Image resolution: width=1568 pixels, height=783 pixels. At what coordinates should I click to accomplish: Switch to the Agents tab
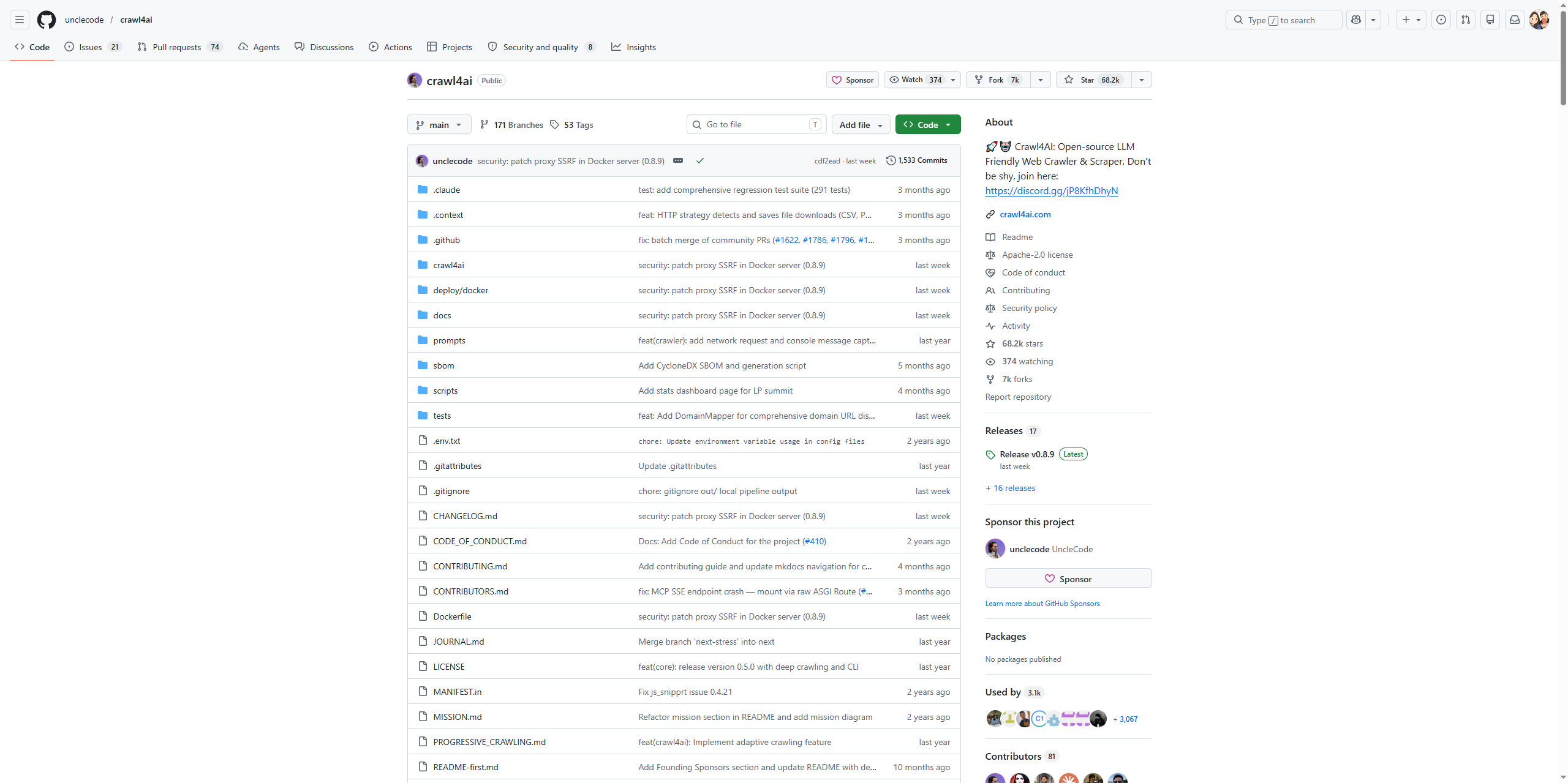[x=259, y=47]
